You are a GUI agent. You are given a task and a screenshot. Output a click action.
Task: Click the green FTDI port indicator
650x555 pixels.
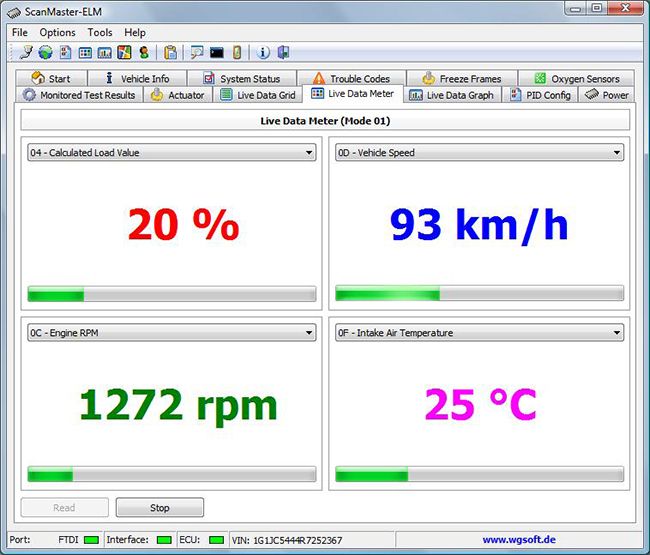91,540
